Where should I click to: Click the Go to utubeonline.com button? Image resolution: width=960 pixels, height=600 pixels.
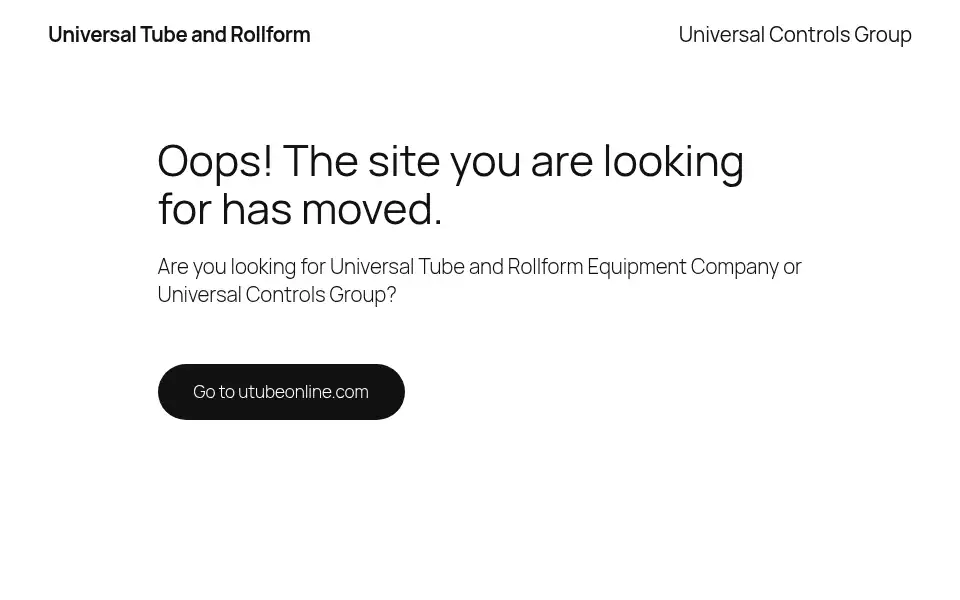(x=281, y=392)
